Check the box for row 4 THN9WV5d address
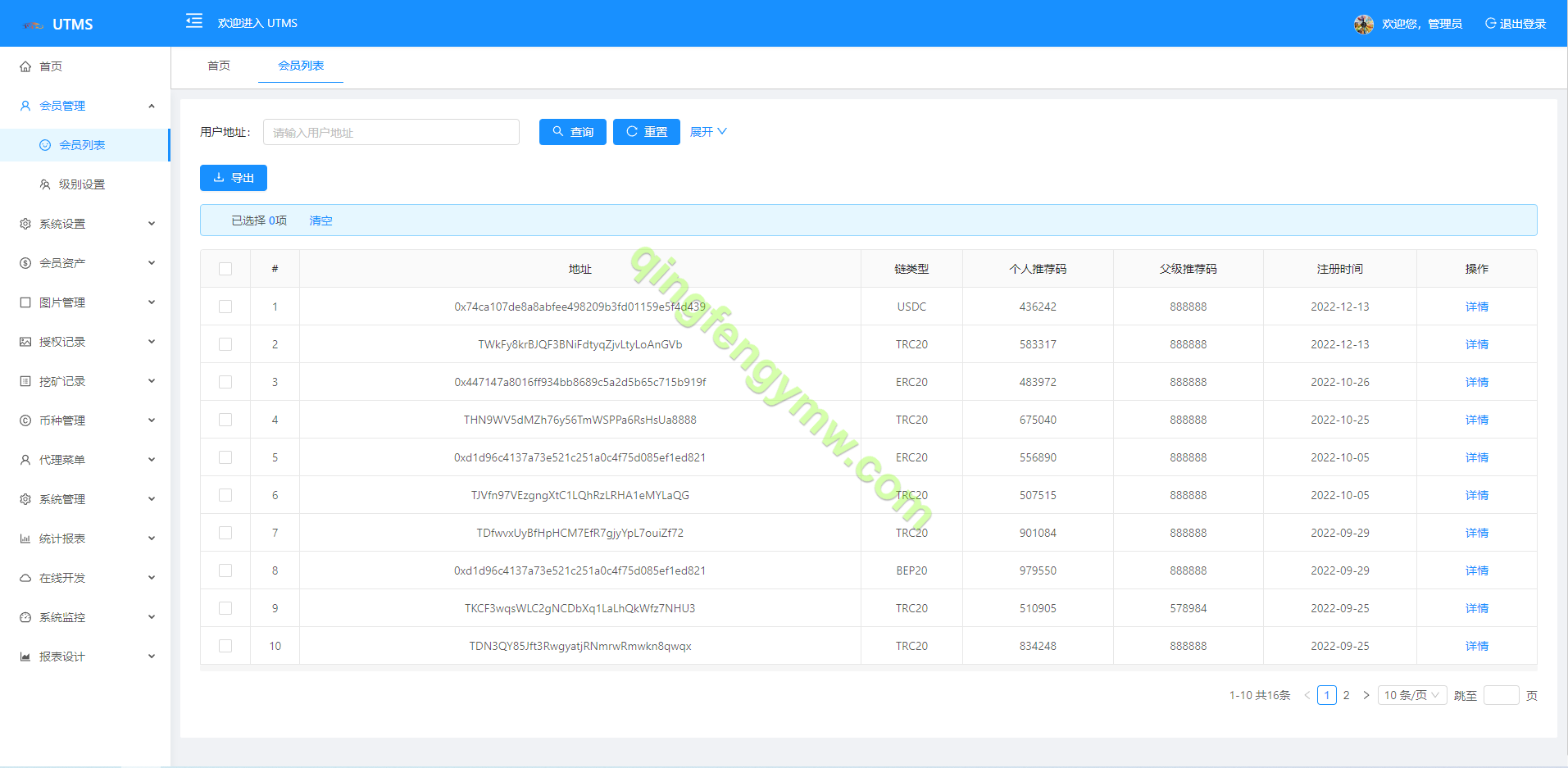This screenshot has height=768, width=1568. [x=225, y=420]
